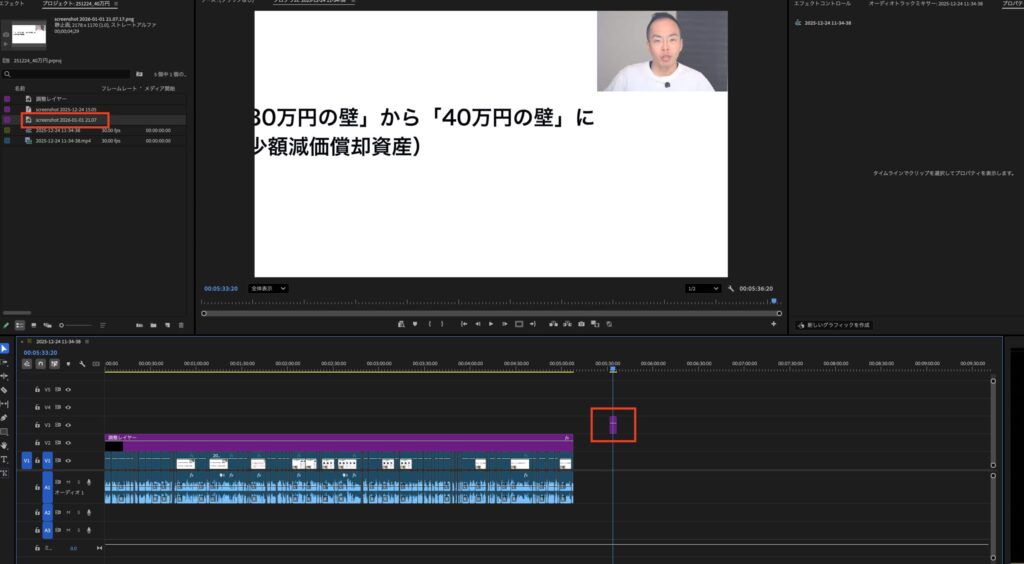Select the Selection arrow tool
Screen dimensions: 1024x564
4,348
